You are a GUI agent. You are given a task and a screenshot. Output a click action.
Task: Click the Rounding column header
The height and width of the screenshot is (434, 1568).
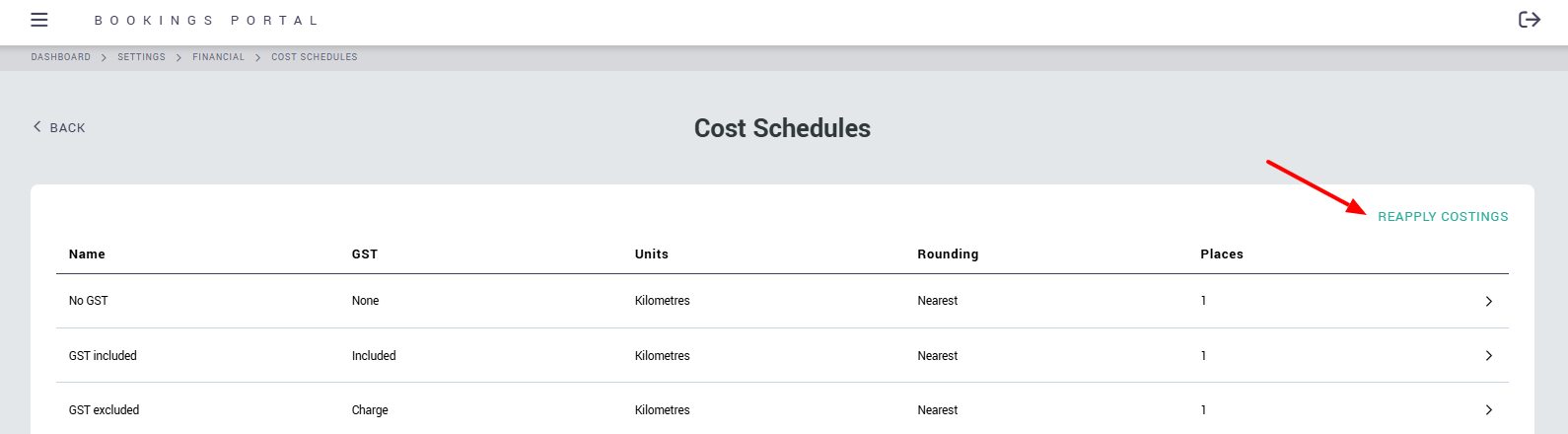947,254
